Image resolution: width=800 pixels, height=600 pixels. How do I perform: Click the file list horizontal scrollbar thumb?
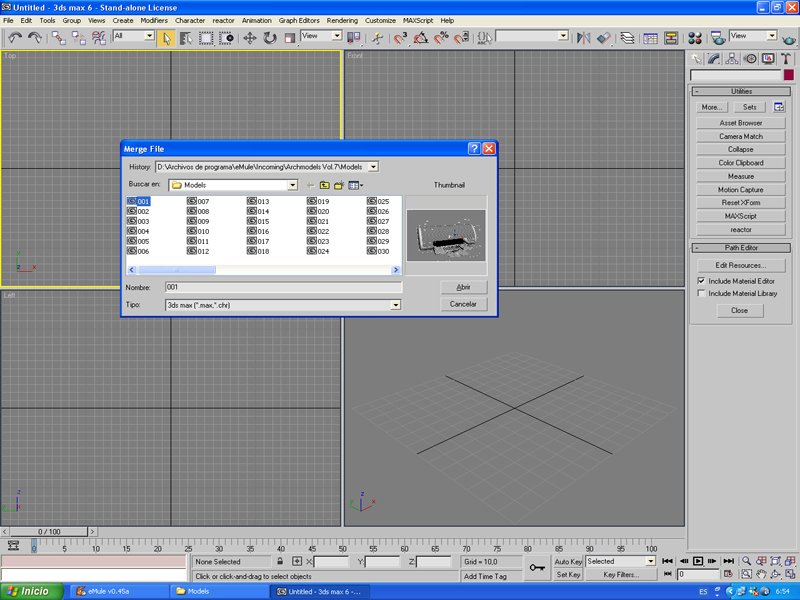pyautogui.click(x=177, y=270)
